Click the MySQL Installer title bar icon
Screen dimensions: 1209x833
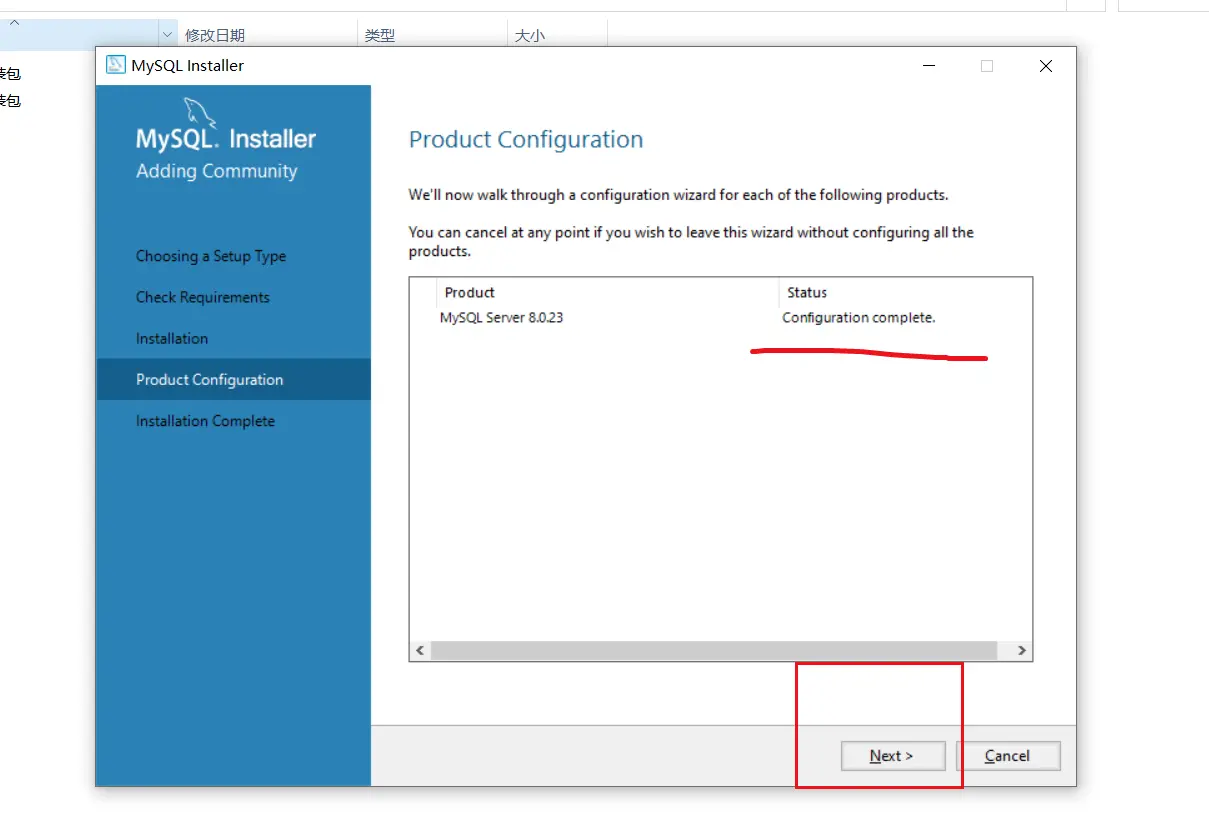point(116,65)
